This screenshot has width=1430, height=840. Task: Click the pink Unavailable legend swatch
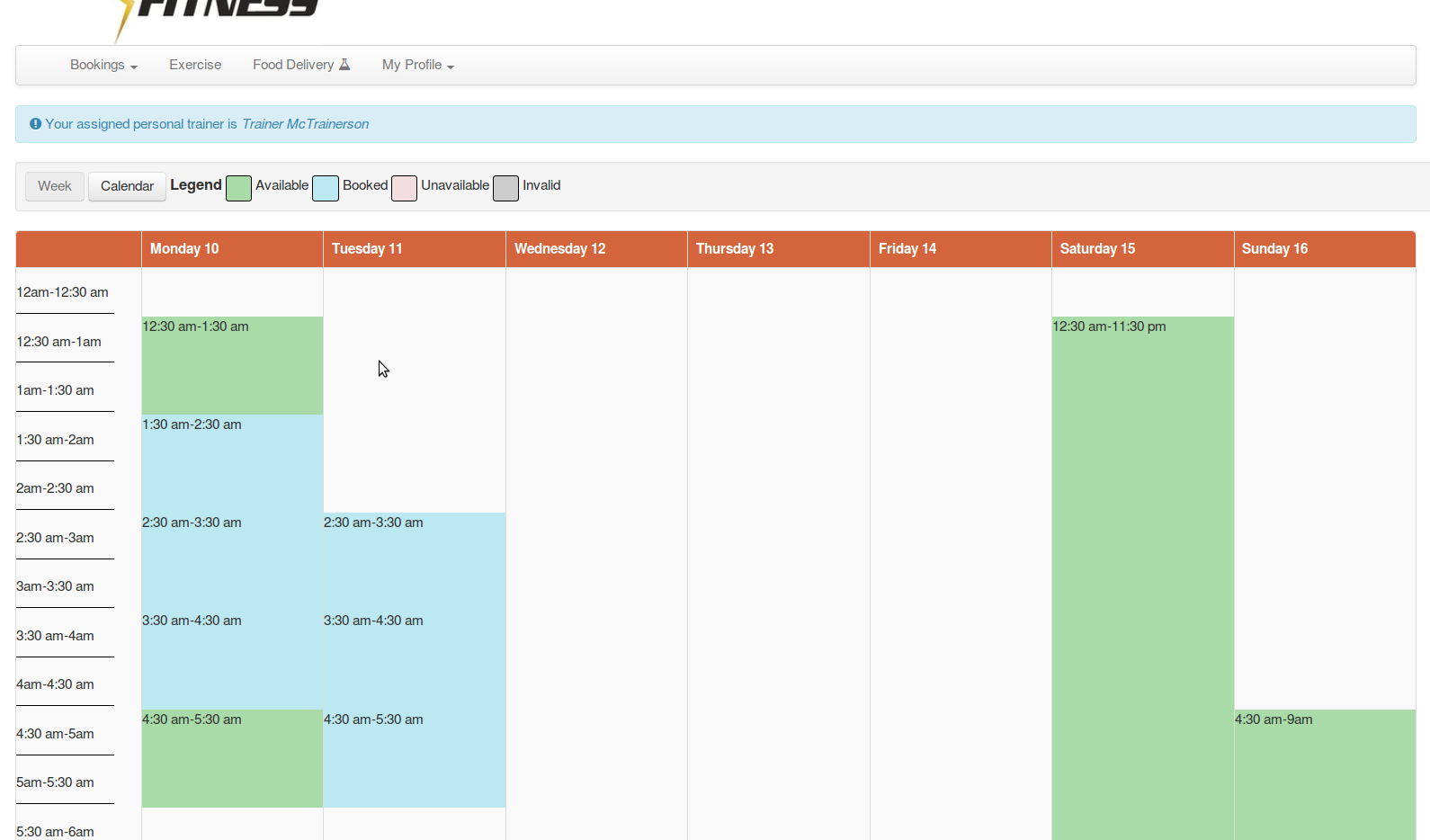tap(404, 188)
